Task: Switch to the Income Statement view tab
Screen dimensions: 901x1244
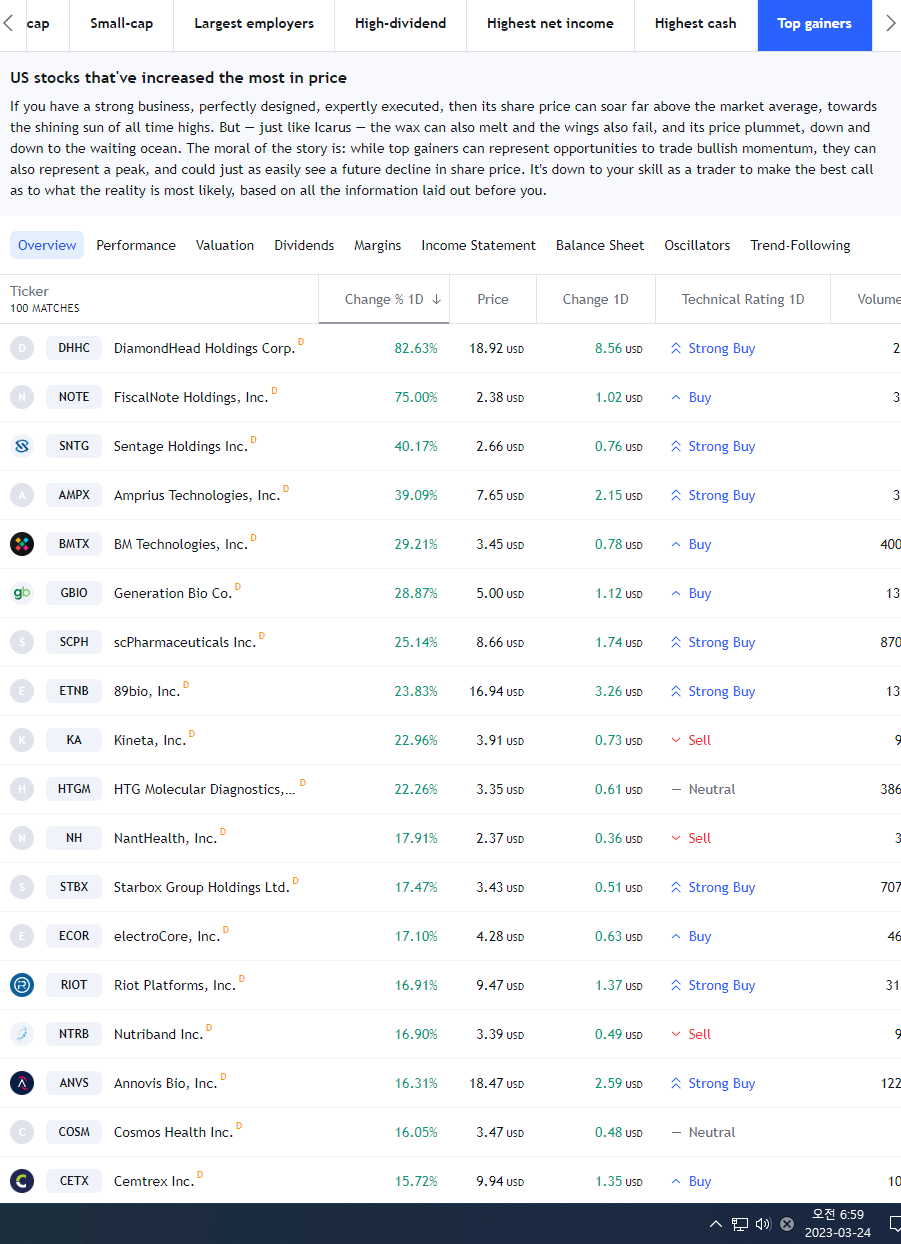Action: tap(479, 245)
